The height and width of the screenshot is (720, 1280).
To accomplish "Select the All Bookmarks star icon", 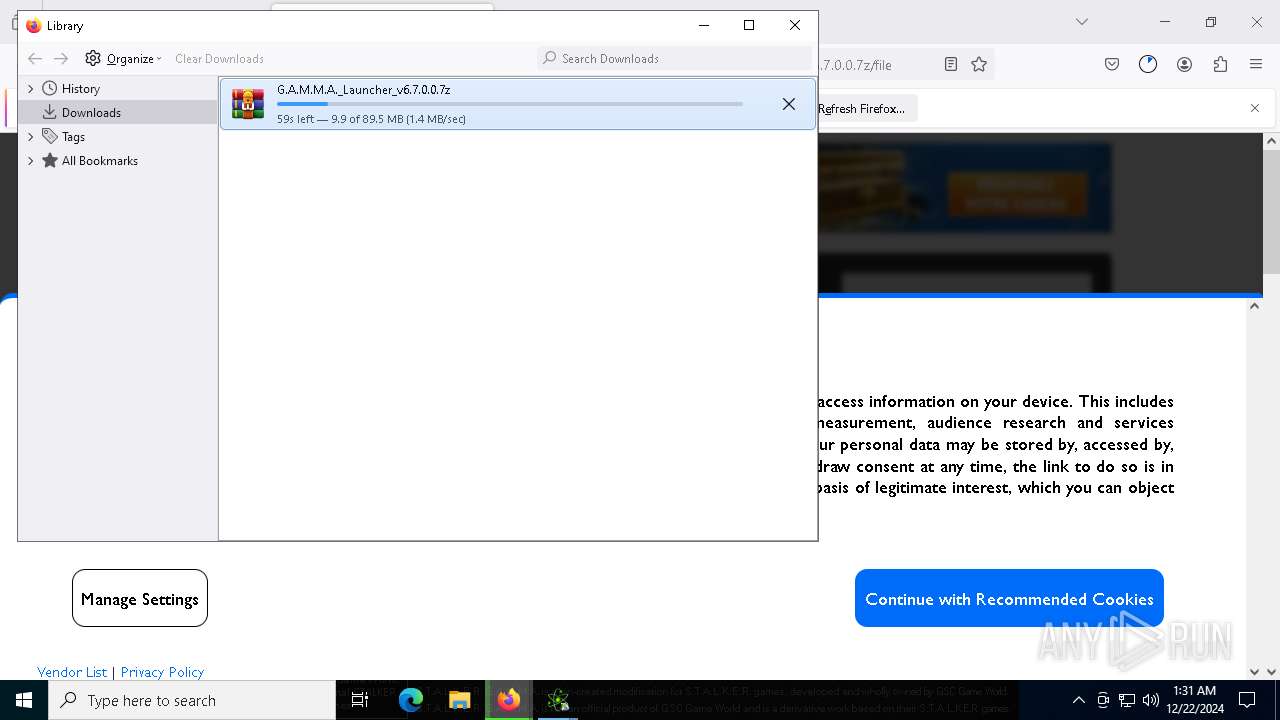I will (x=49, y=161).
